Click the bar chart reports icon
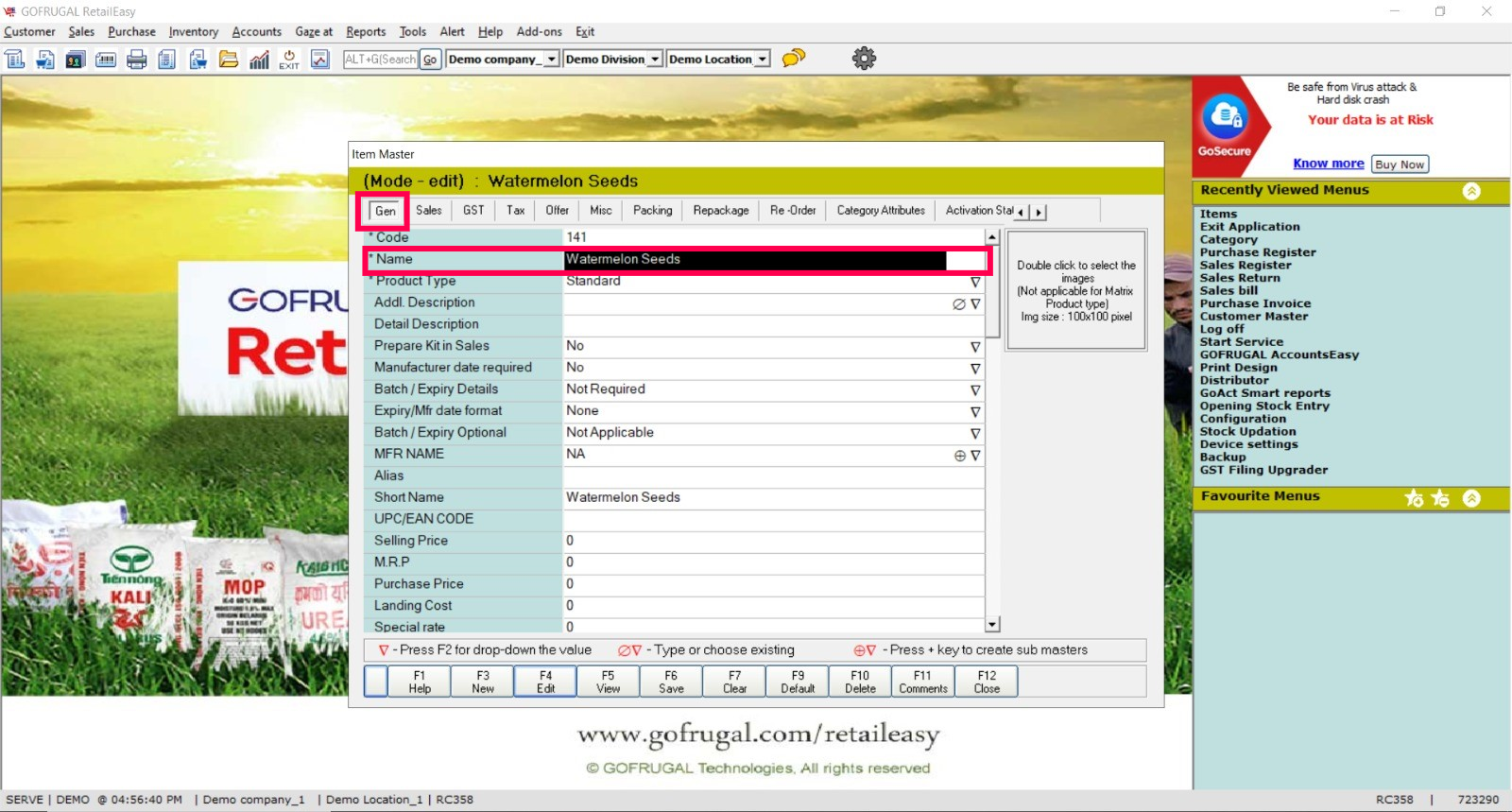Screen dimensions: 1512x812 click(259, 60)
